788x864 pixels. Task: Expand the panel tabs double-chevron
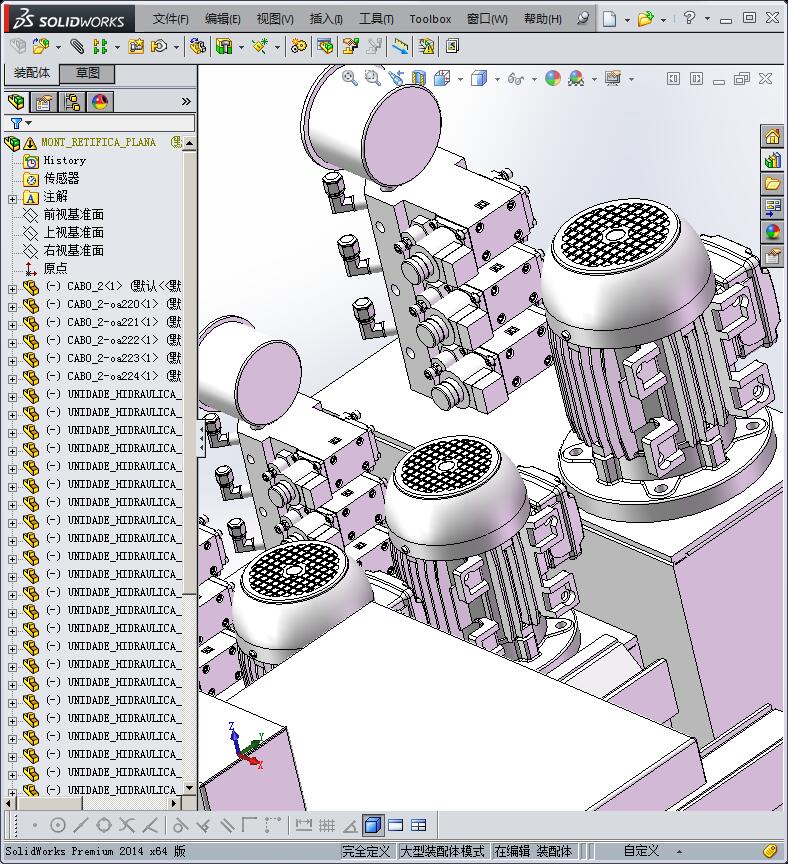tap(186, 101)
